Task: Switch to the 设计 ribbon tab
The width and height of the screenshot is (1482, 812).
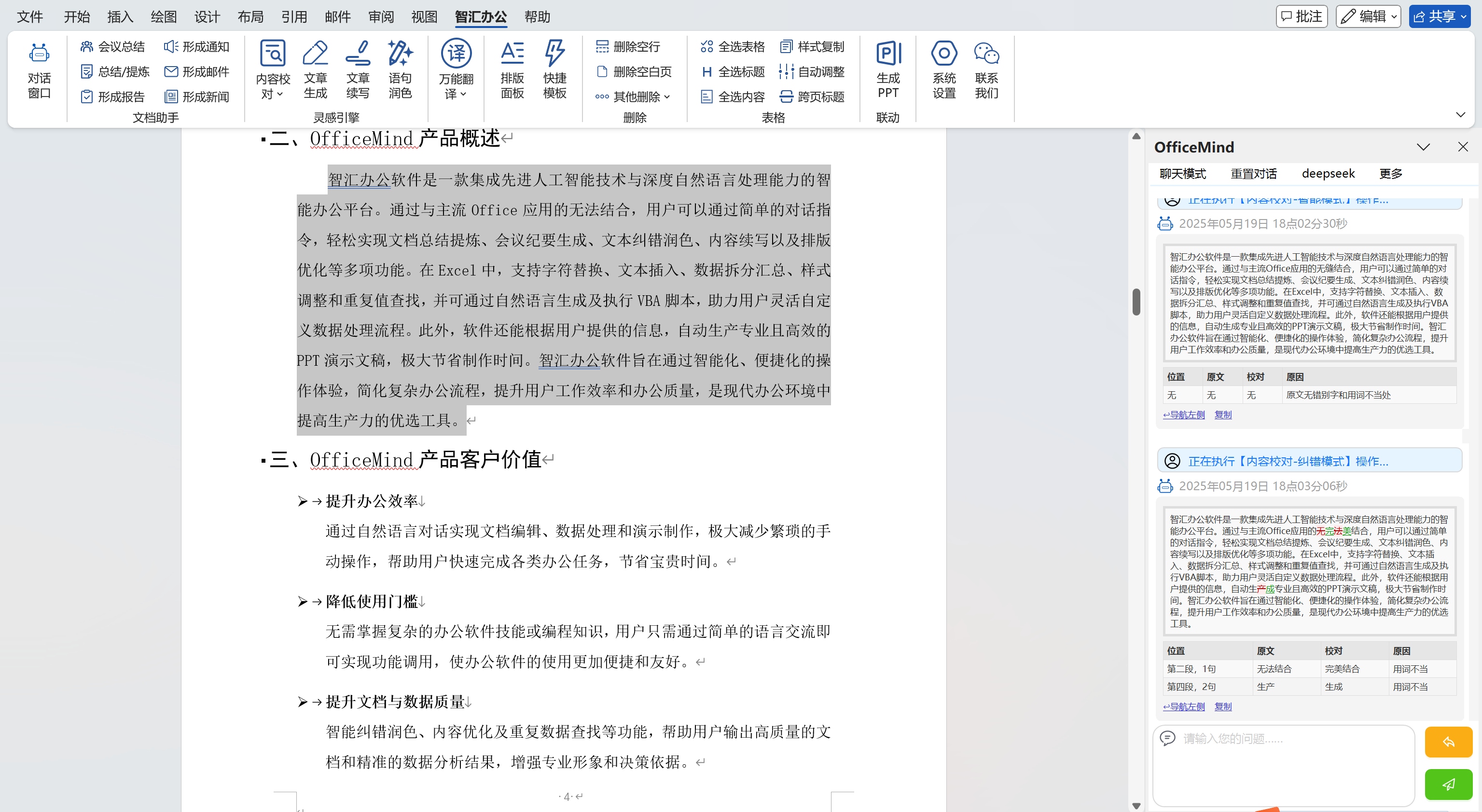Action: pyautogui.click(x=207, y=17)
